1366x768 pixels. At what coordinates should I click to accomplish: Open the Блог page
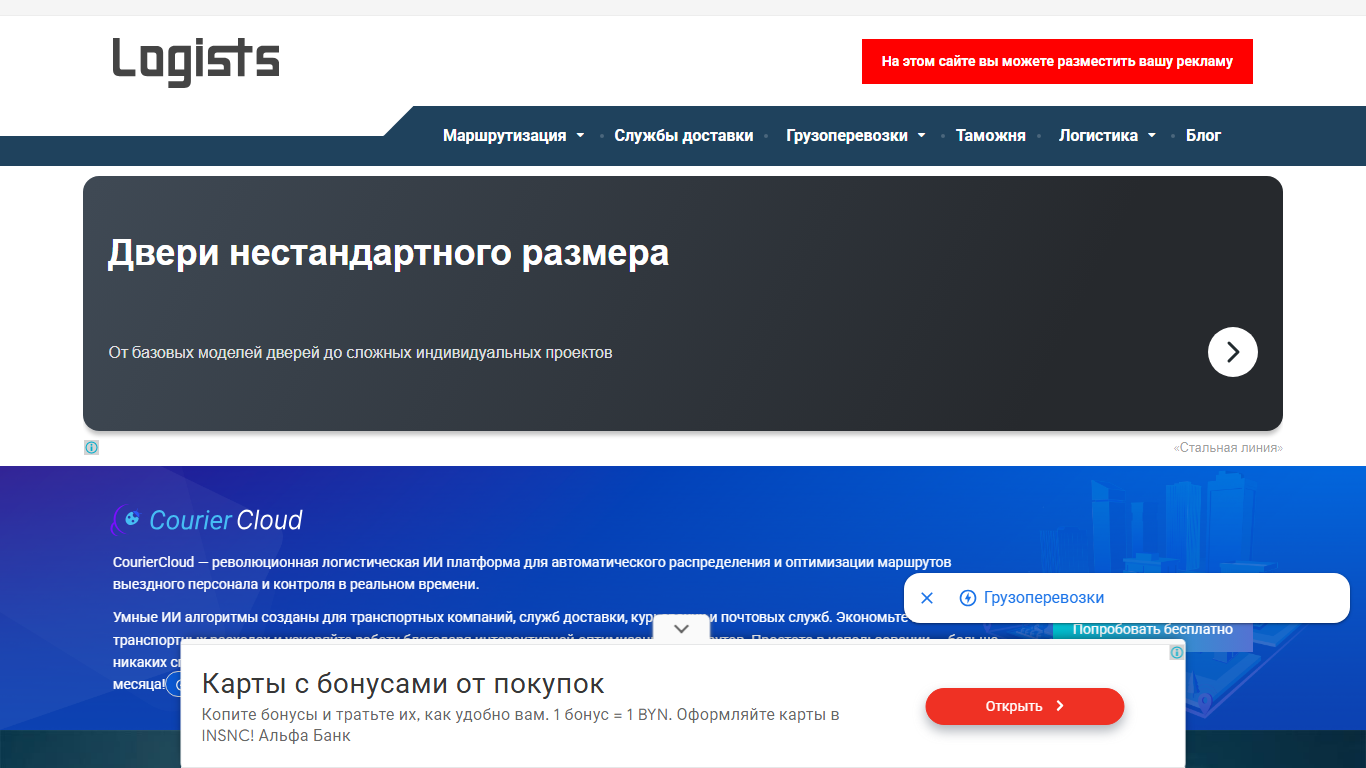pos(1203,136)
